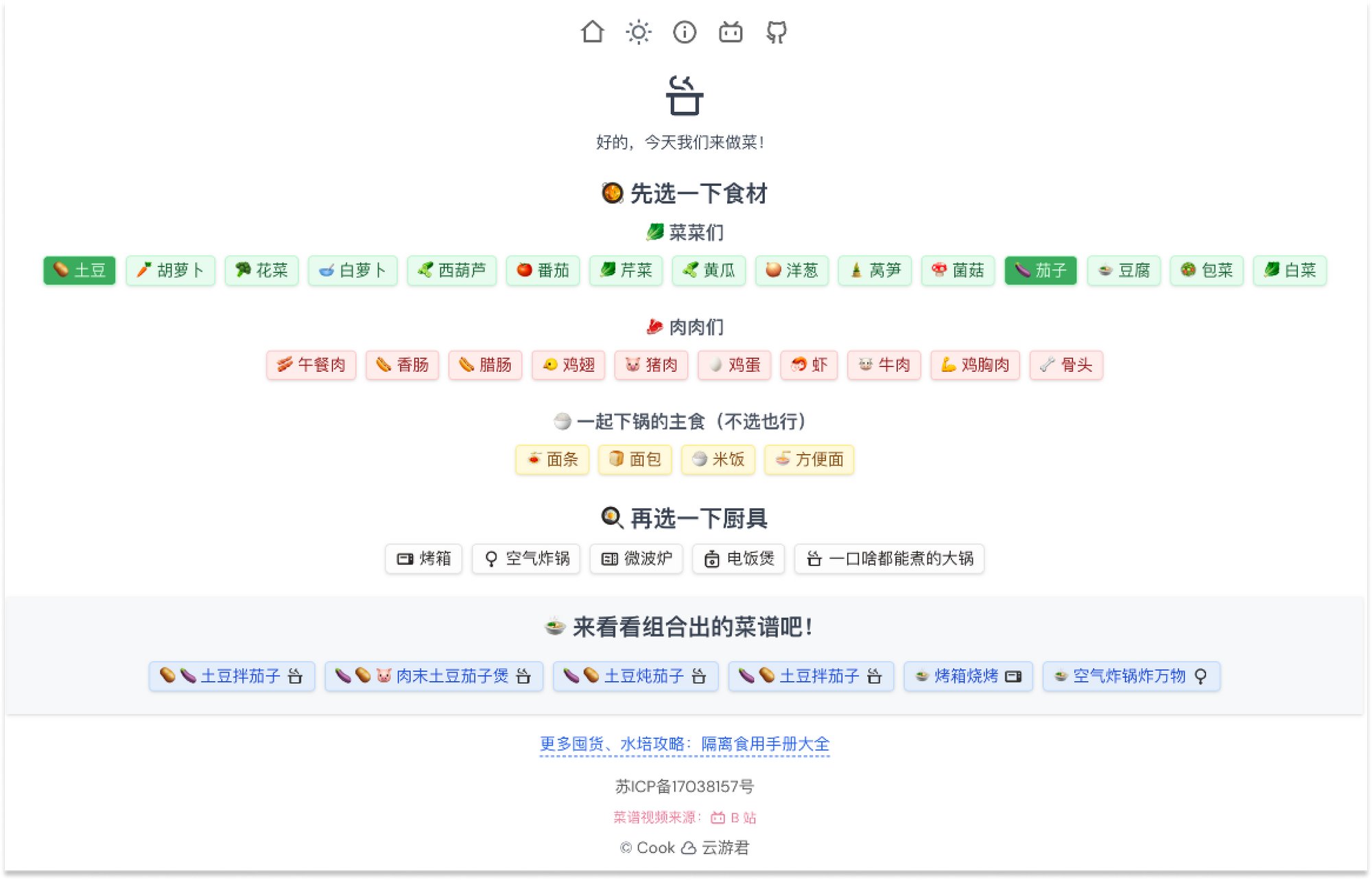1372x880 pixels.
Task: Deselect the 茄子 eggplant ingredient
Action: pyautogui.click(x=1040, y=270)
